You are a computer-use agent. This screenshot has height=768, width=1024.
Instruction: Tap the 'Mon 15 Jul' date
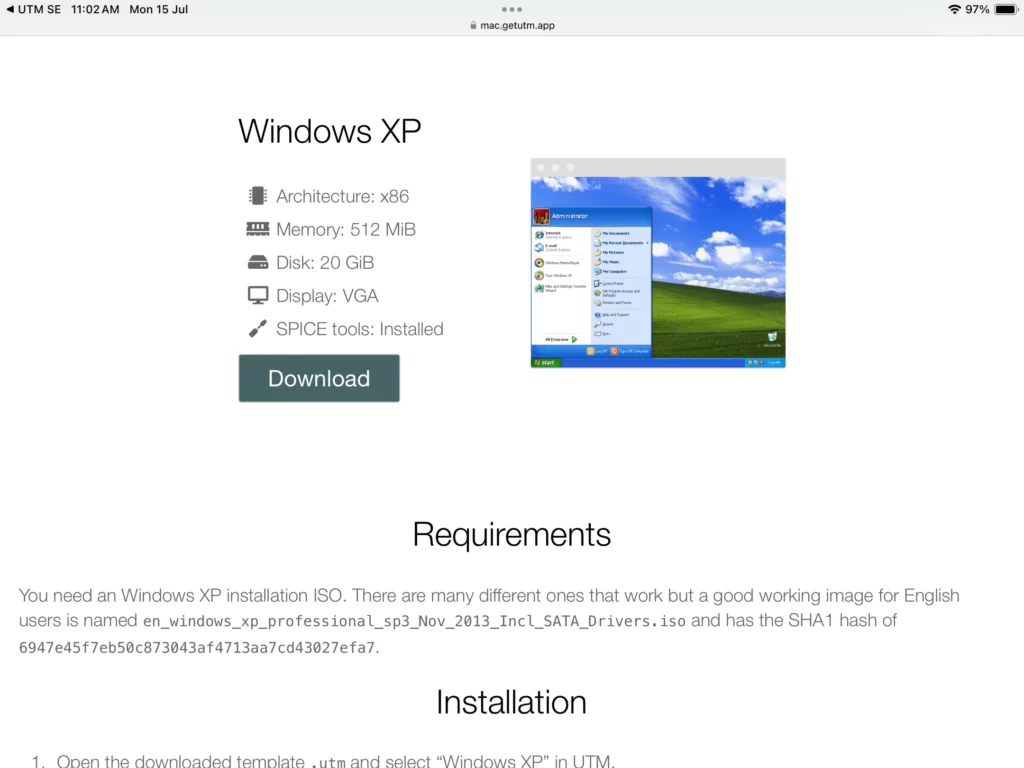(159, 9)
